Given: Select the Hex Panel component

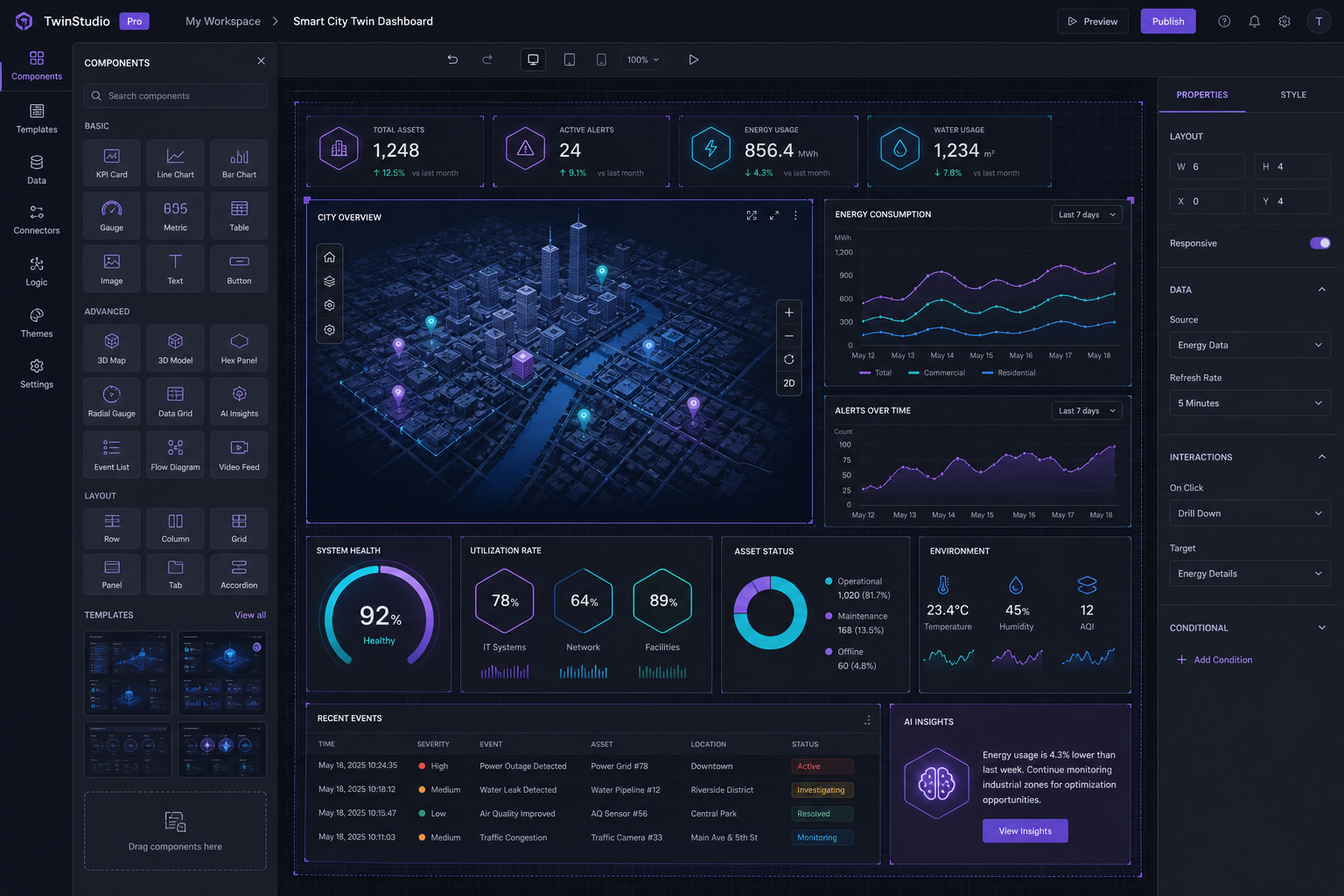Looking at the screenshot, I should 239,348.
